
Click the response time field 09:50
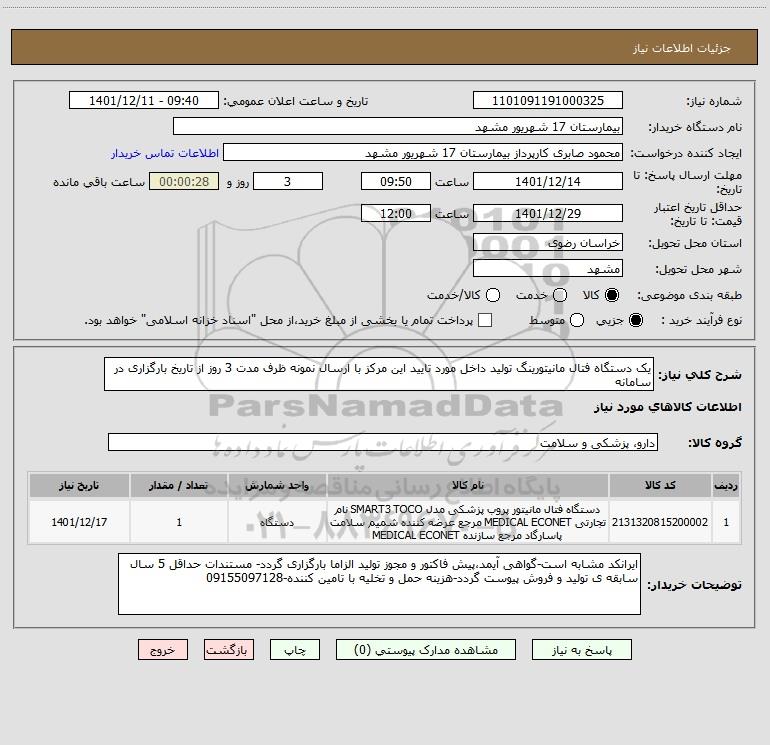coord(396,181)
